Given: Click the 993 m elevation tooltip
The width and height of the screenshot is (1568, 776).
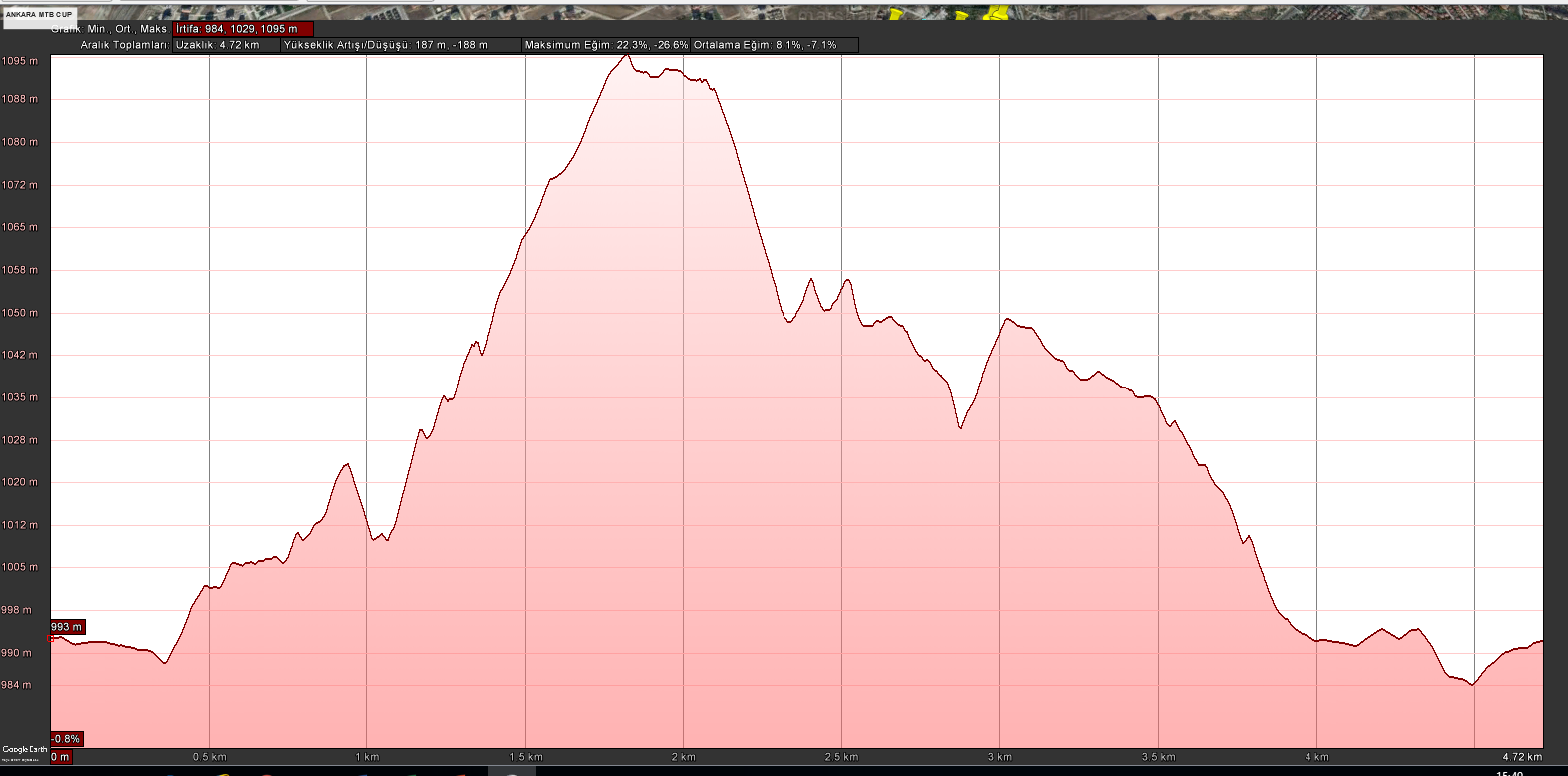Looking at the screenshot, I should [67, 627].
